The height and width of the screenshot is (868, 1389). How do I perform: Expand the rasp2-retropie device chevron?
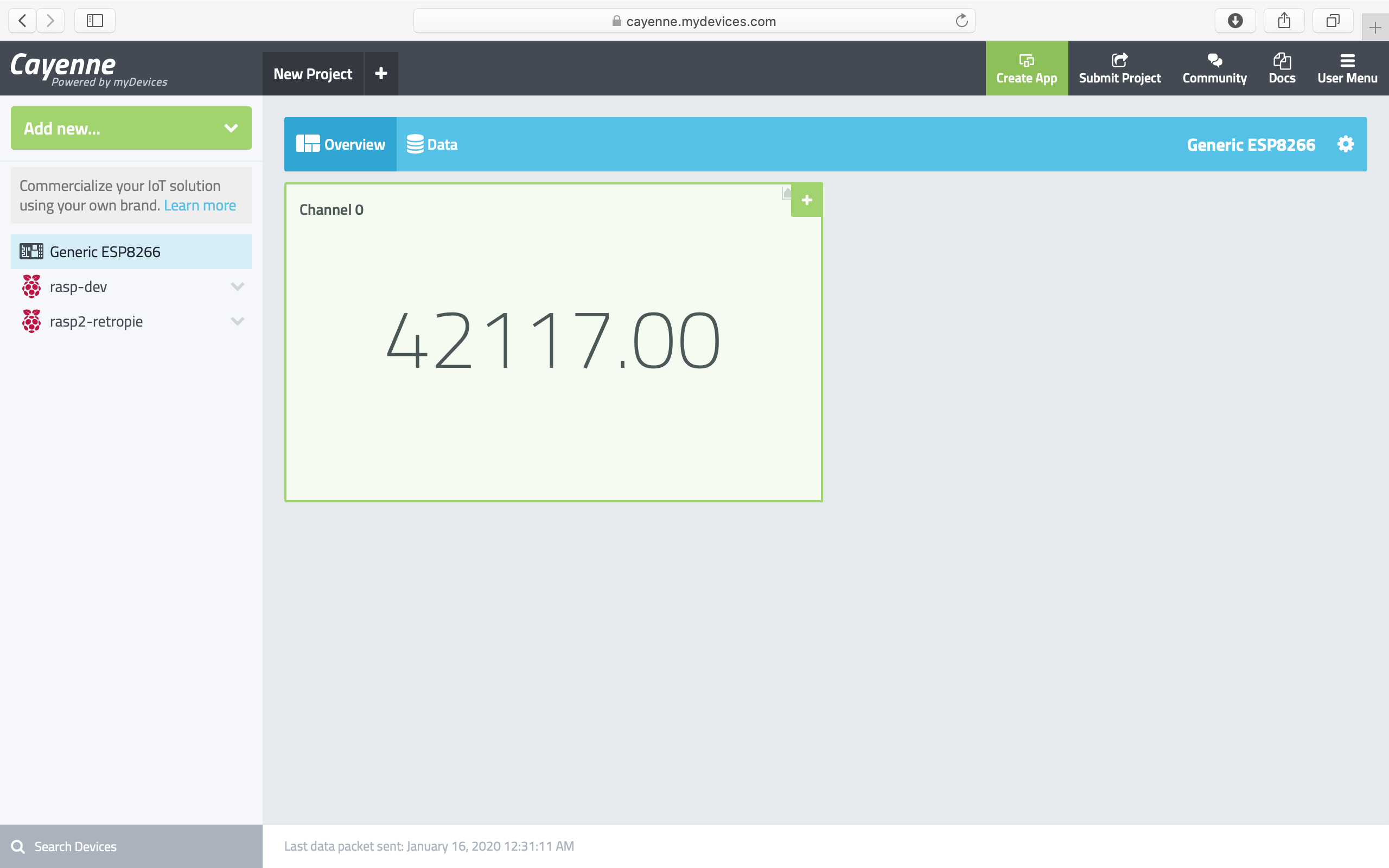point(237,322)
